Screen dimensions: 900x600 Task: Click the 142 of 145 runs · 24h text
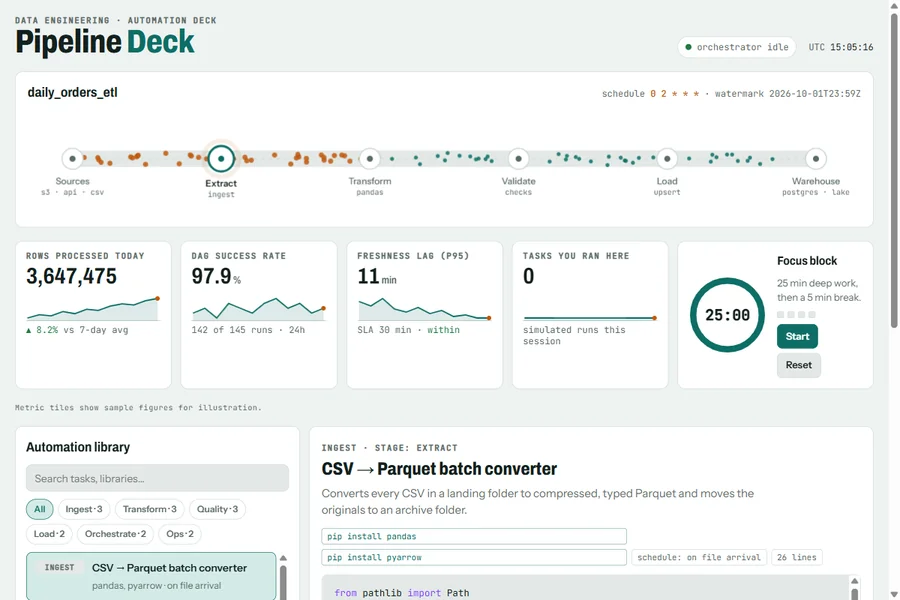point(248,330)
